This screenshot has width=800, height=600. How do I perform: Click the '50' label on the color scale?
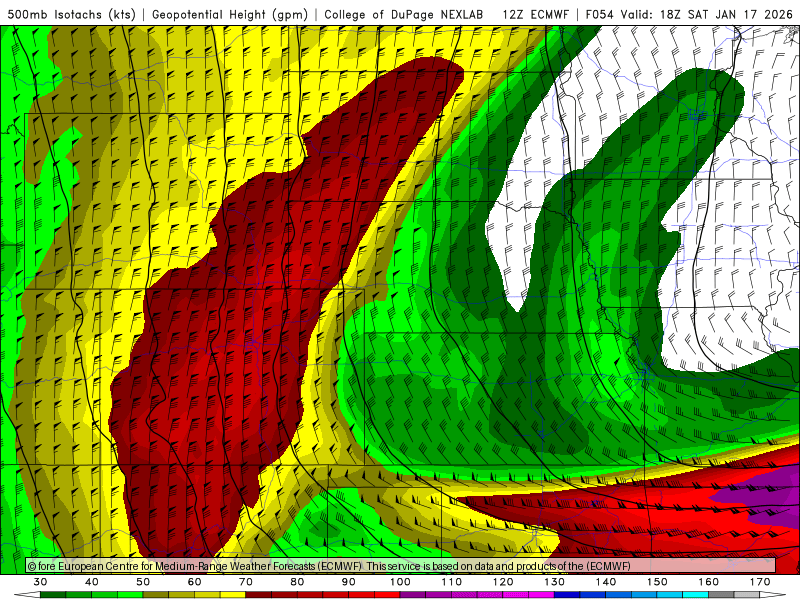(x=143, y=582)
